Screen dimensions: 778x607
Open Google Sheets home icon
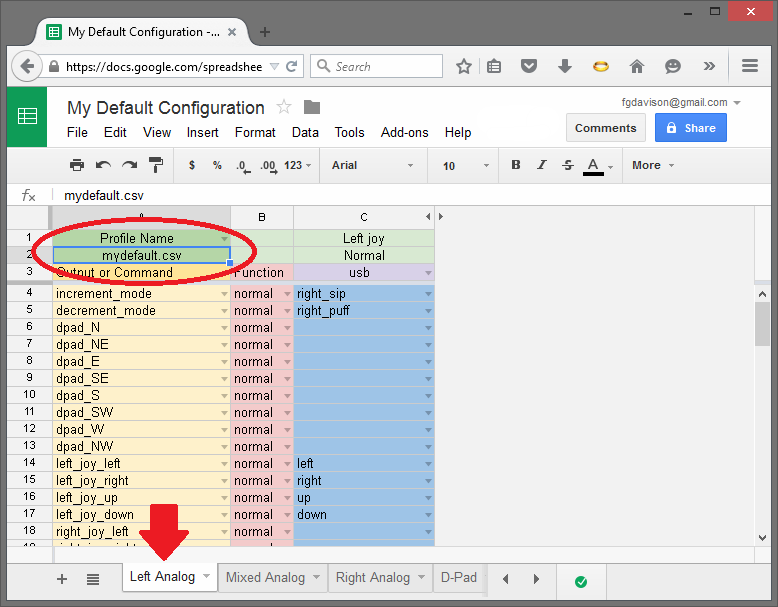[x=27, y=117]
